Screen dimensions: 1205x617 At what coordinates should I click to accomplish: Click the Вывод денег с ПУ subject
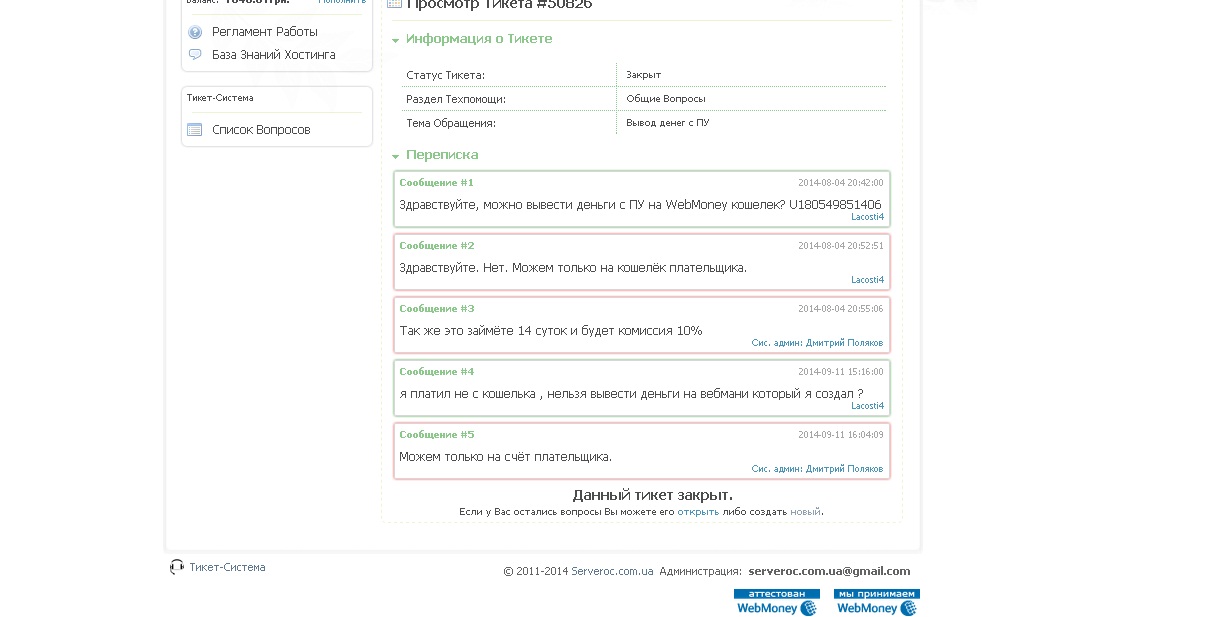[x=667, y=123]
